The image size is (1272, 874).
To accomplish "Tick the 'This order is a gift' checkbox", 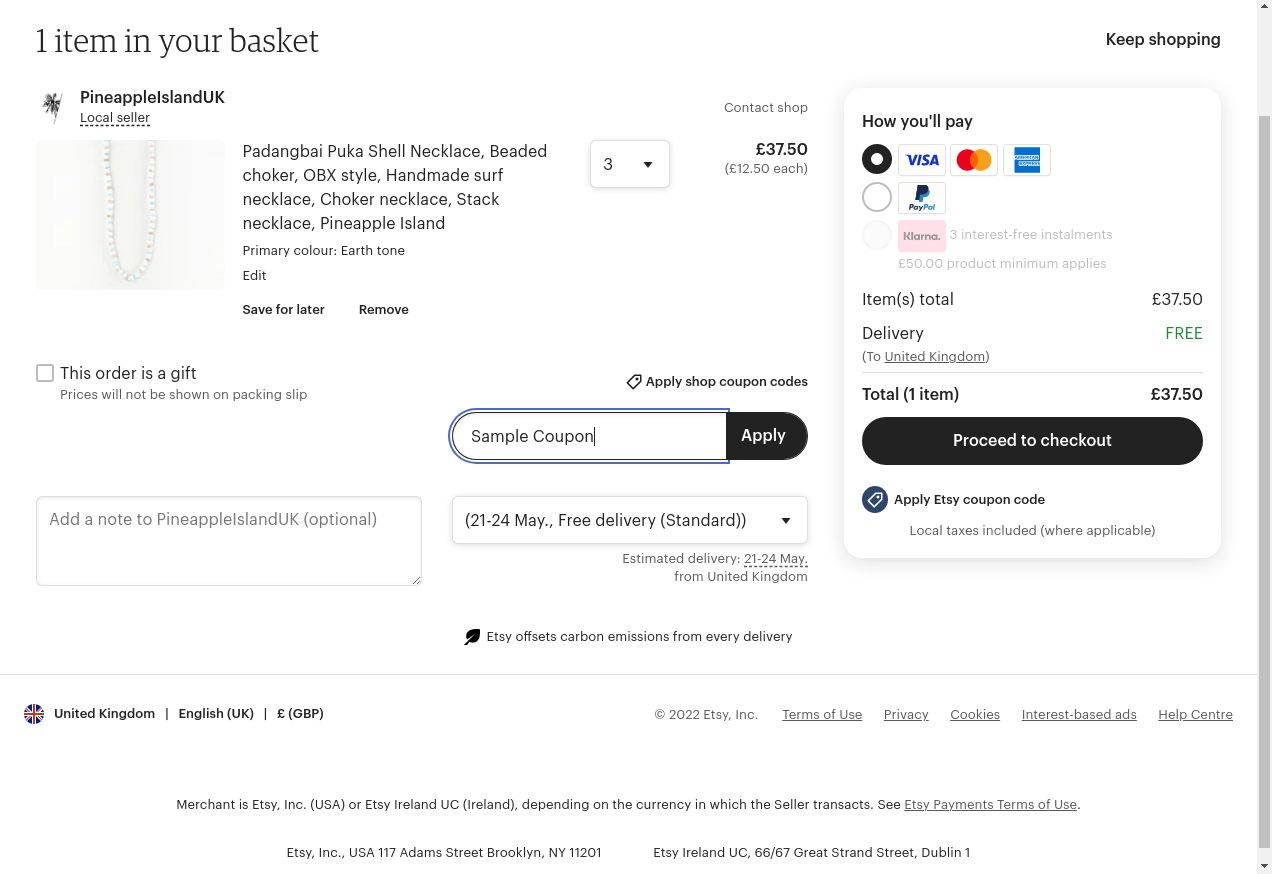I will 45,373.
